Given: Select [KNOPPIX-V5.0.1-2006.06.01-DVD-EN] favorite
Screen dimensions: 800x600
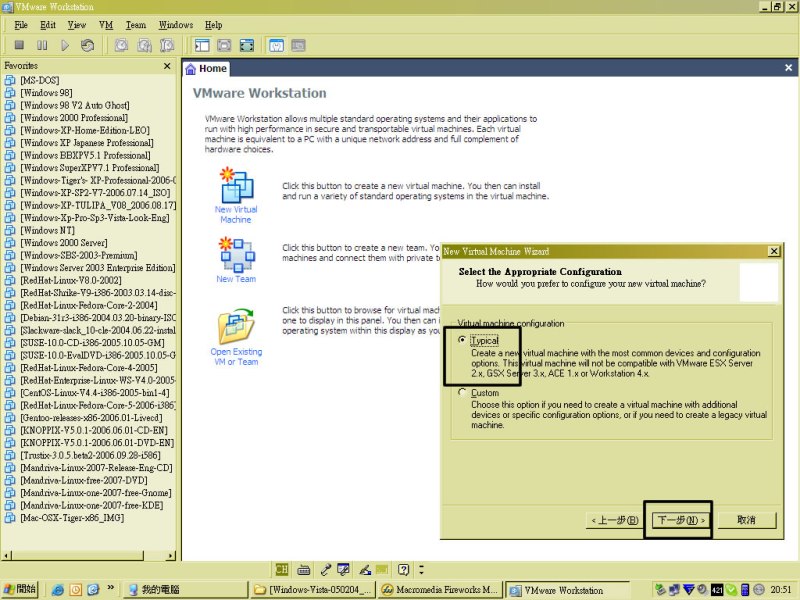Looking at the screenshot, I should pos(97,443).
